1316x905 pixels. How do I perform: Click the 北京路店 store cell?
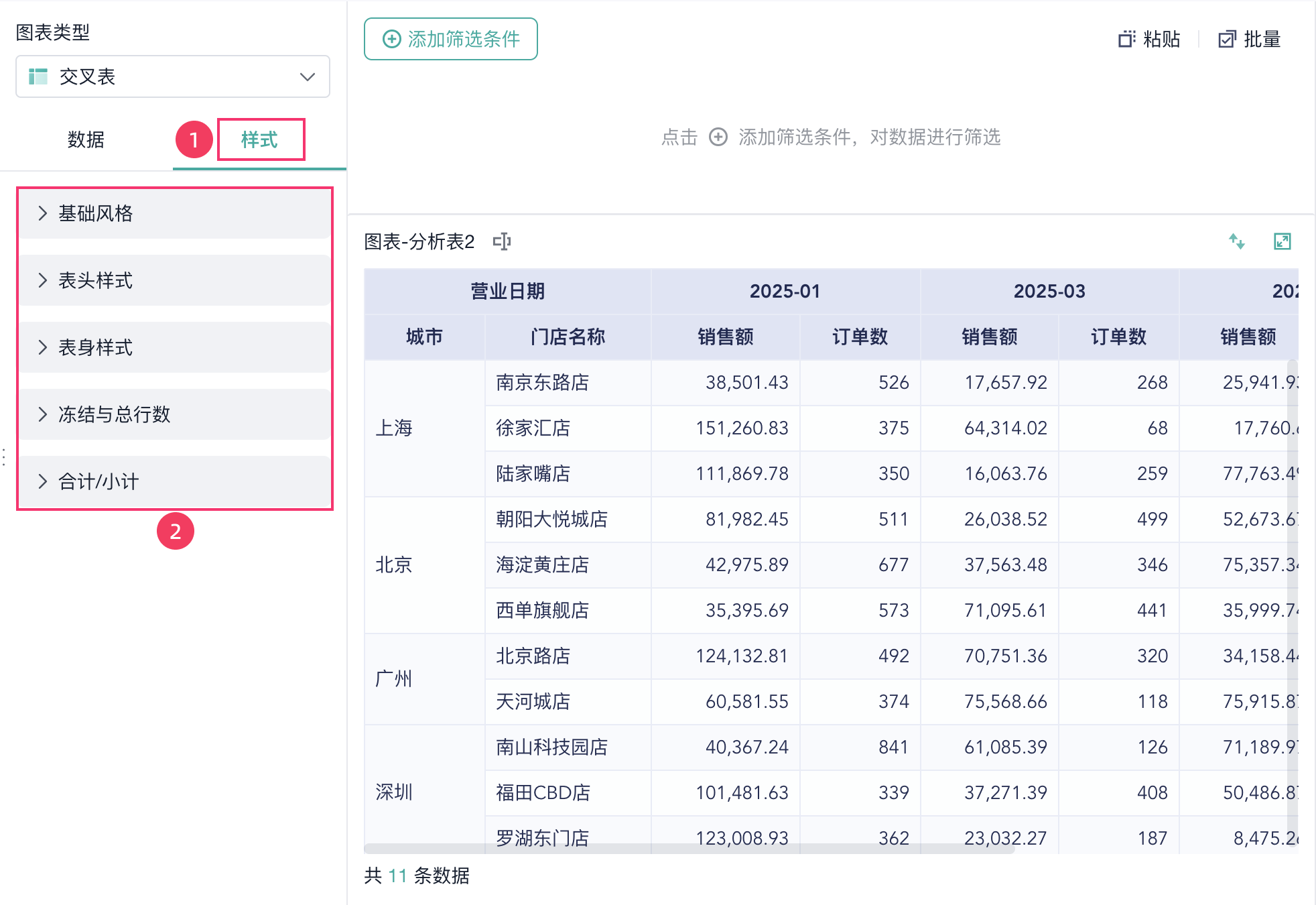coord(568,656)
